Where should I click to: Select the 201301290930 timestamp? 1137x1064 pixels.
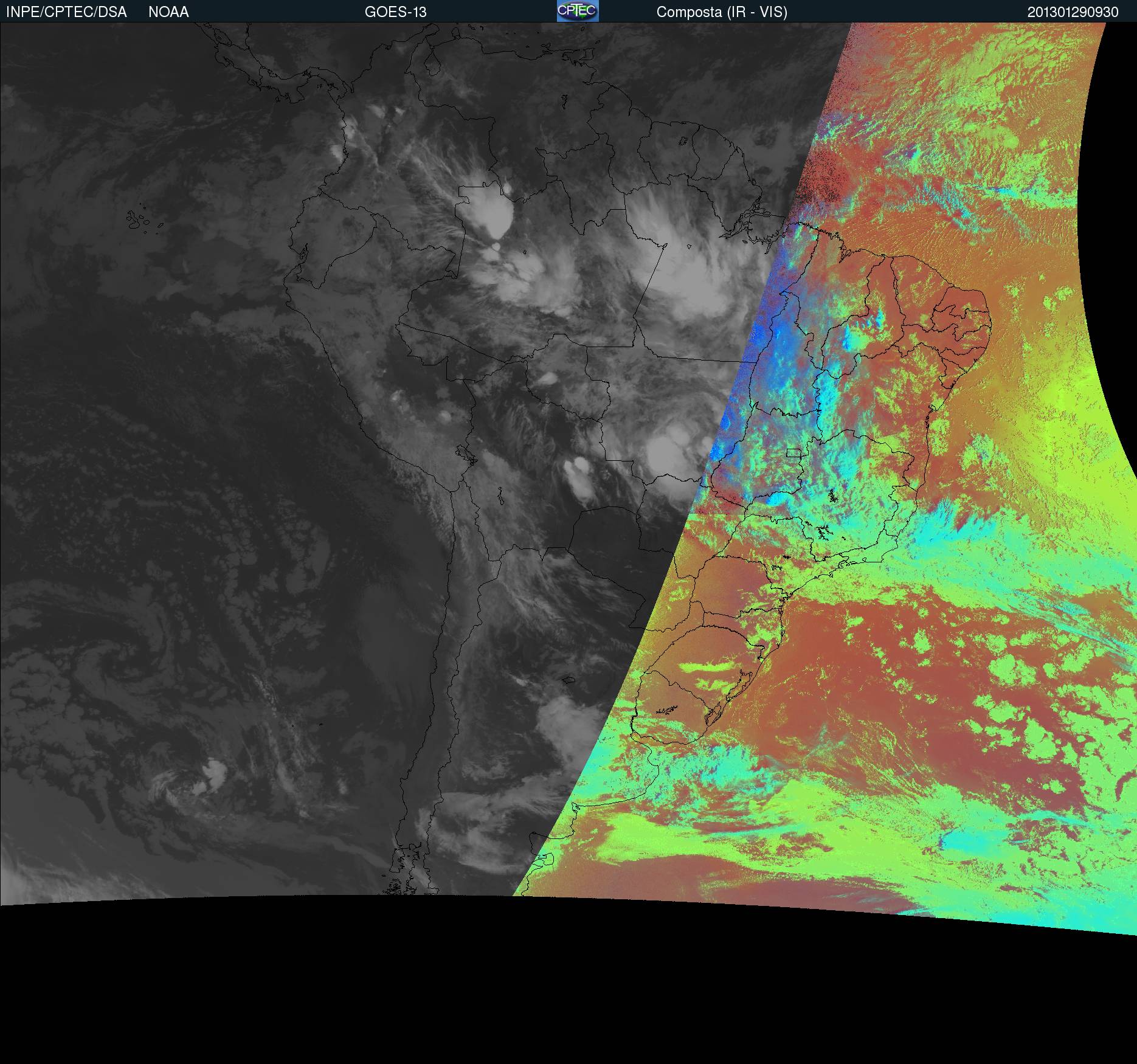tap(1073, 12)
